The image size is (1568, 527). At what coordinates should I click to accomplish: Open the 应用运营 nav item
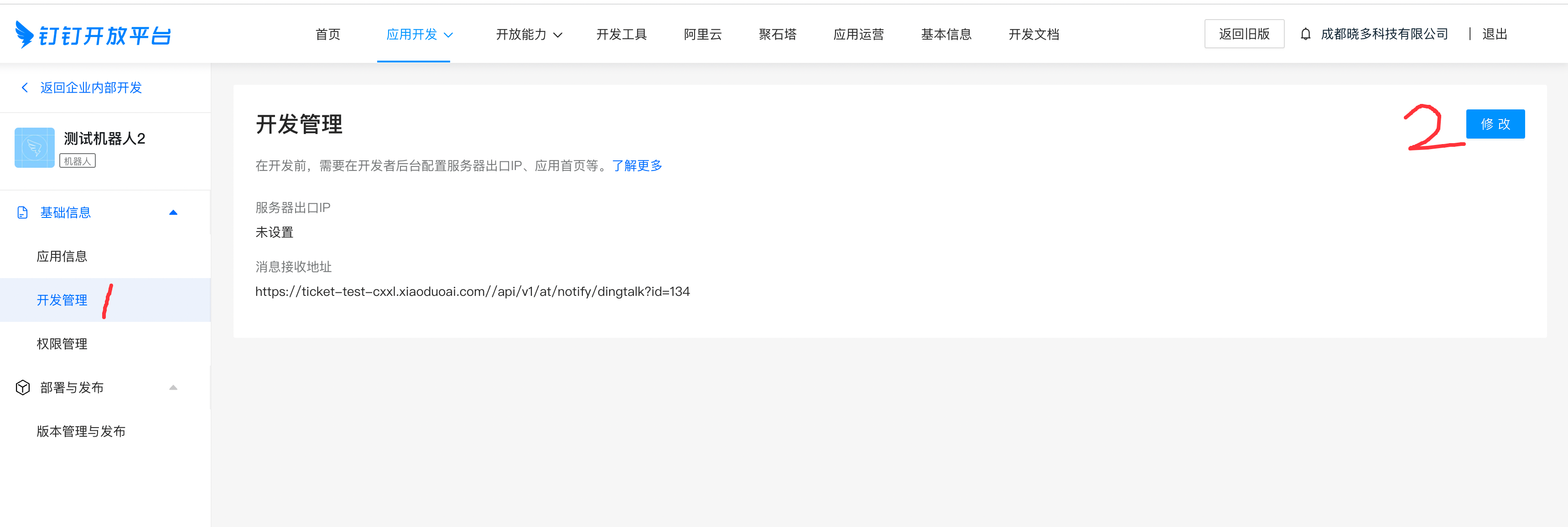(x=858, y=34)
